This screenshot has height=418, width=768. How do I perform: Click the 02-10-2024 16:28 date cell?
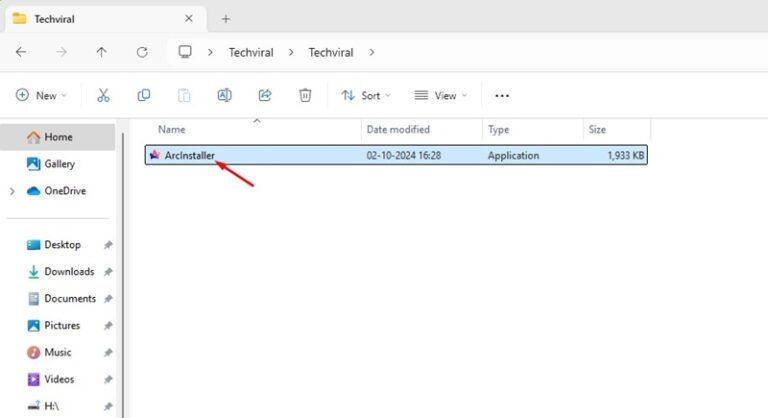(x=404, y=155)
